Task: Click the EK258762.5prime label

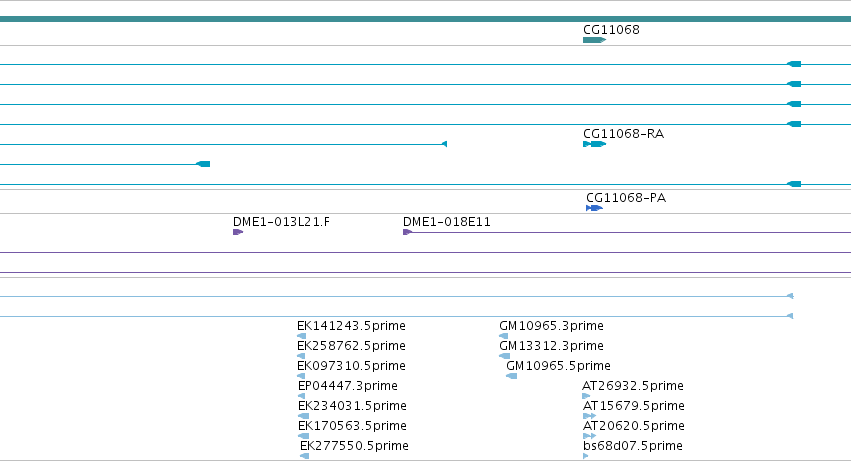Action: [351, 346]
